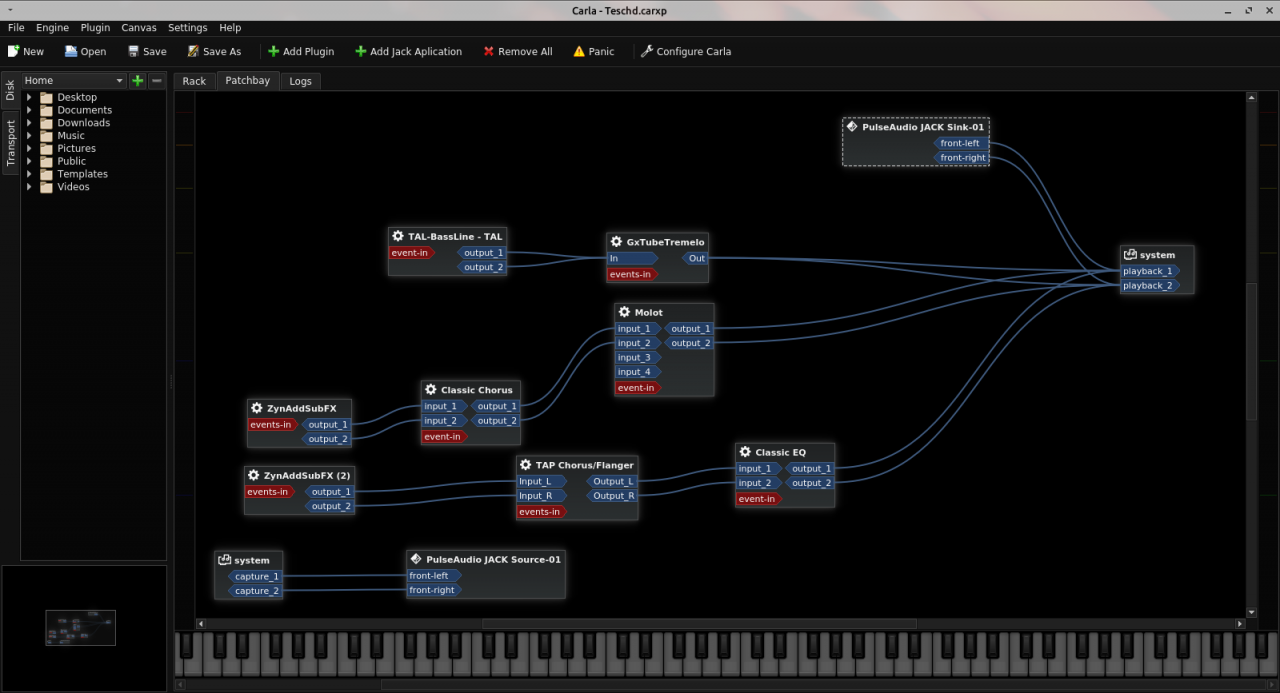Click the capture_1 port on system
The image size is (1280, 693).
coord(256,576)
